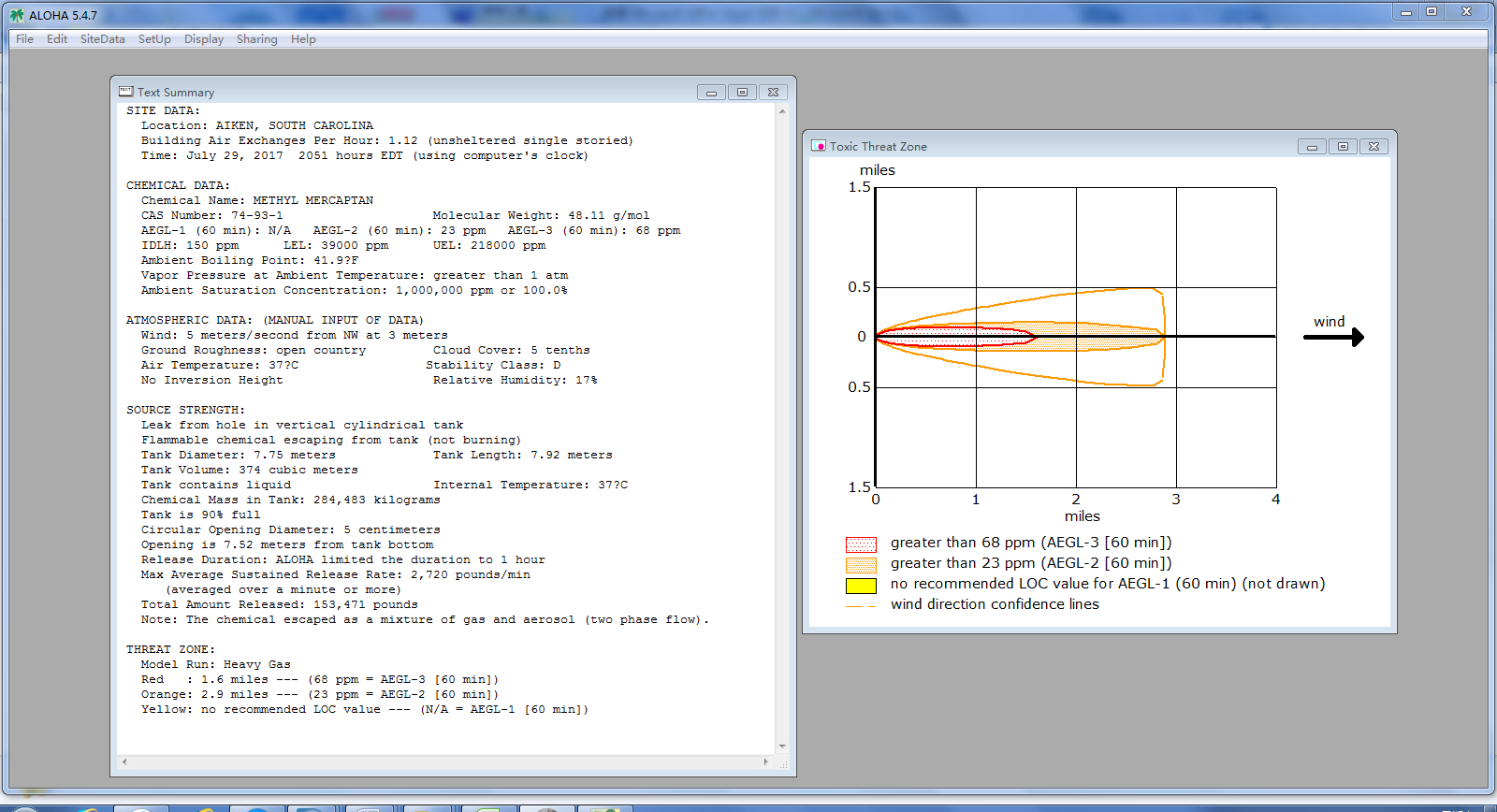Minimize the Toxic Threat Zone window
The height and width of the screenshot is (812, 1497).
(x=1312, y=147)
